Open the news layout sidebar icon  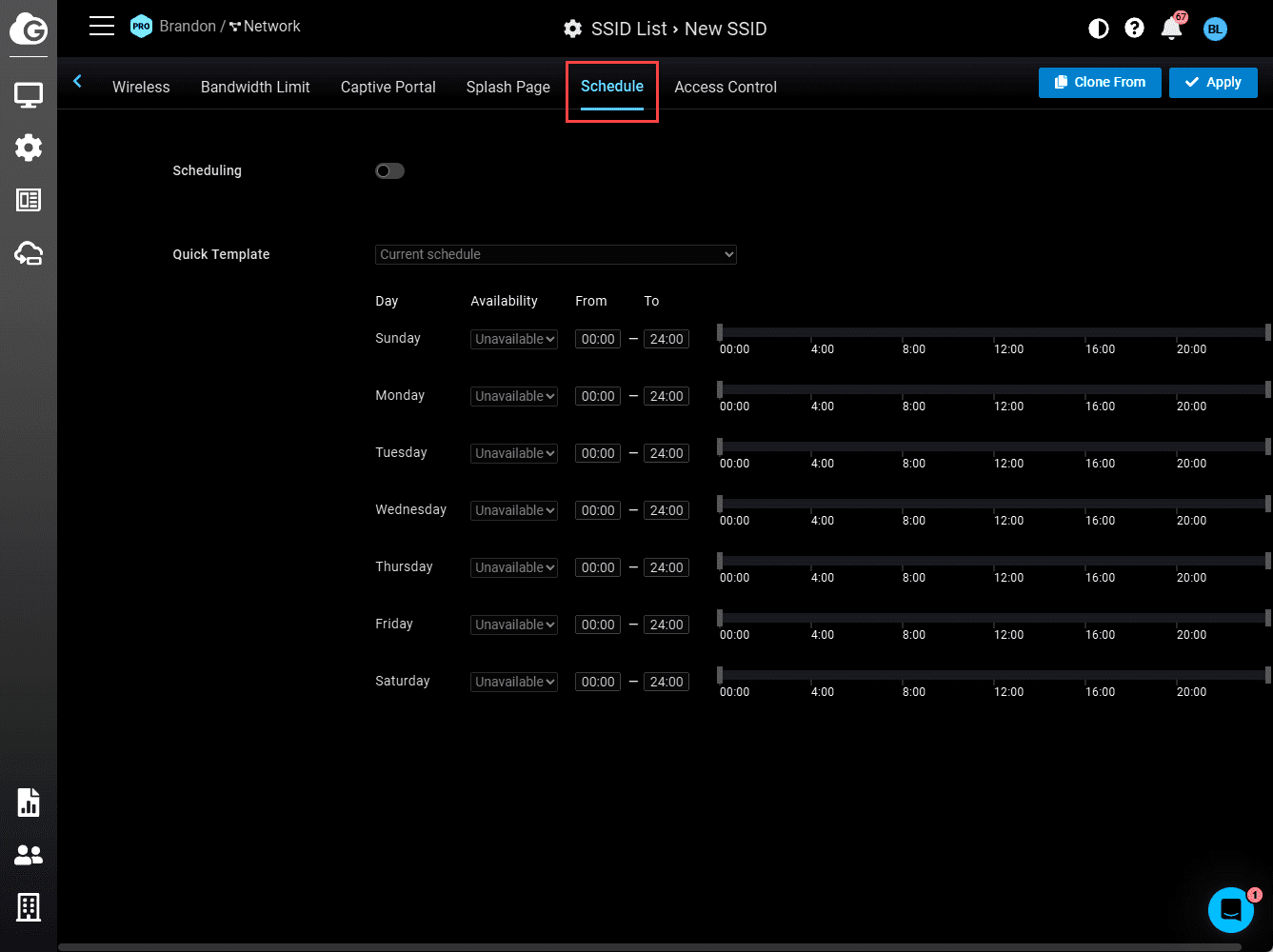coord(29,200)
